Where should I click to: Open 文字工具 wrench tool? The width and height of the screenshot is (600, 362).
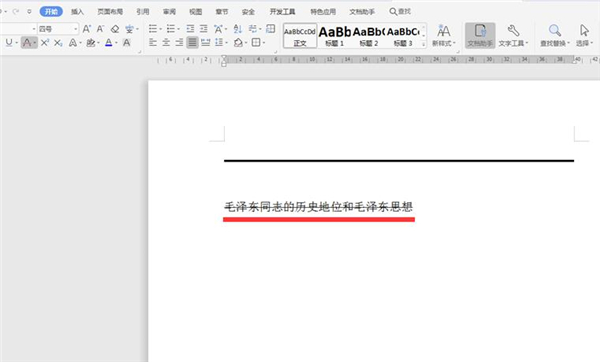(513, 35)
